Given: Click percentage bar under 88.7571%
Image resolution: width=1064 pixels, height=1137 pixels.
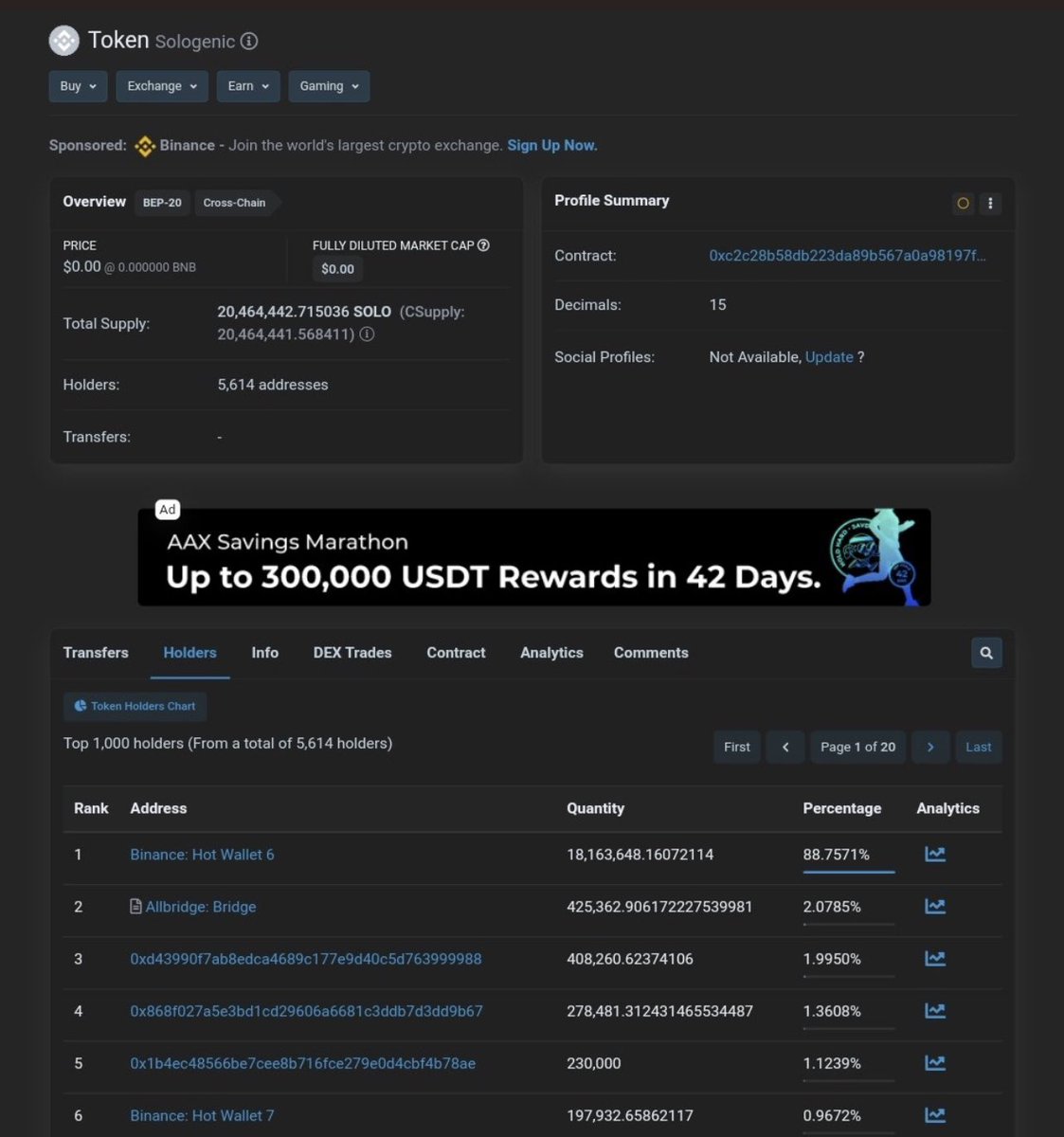Looking at the screenshot, I should [849, 871].
